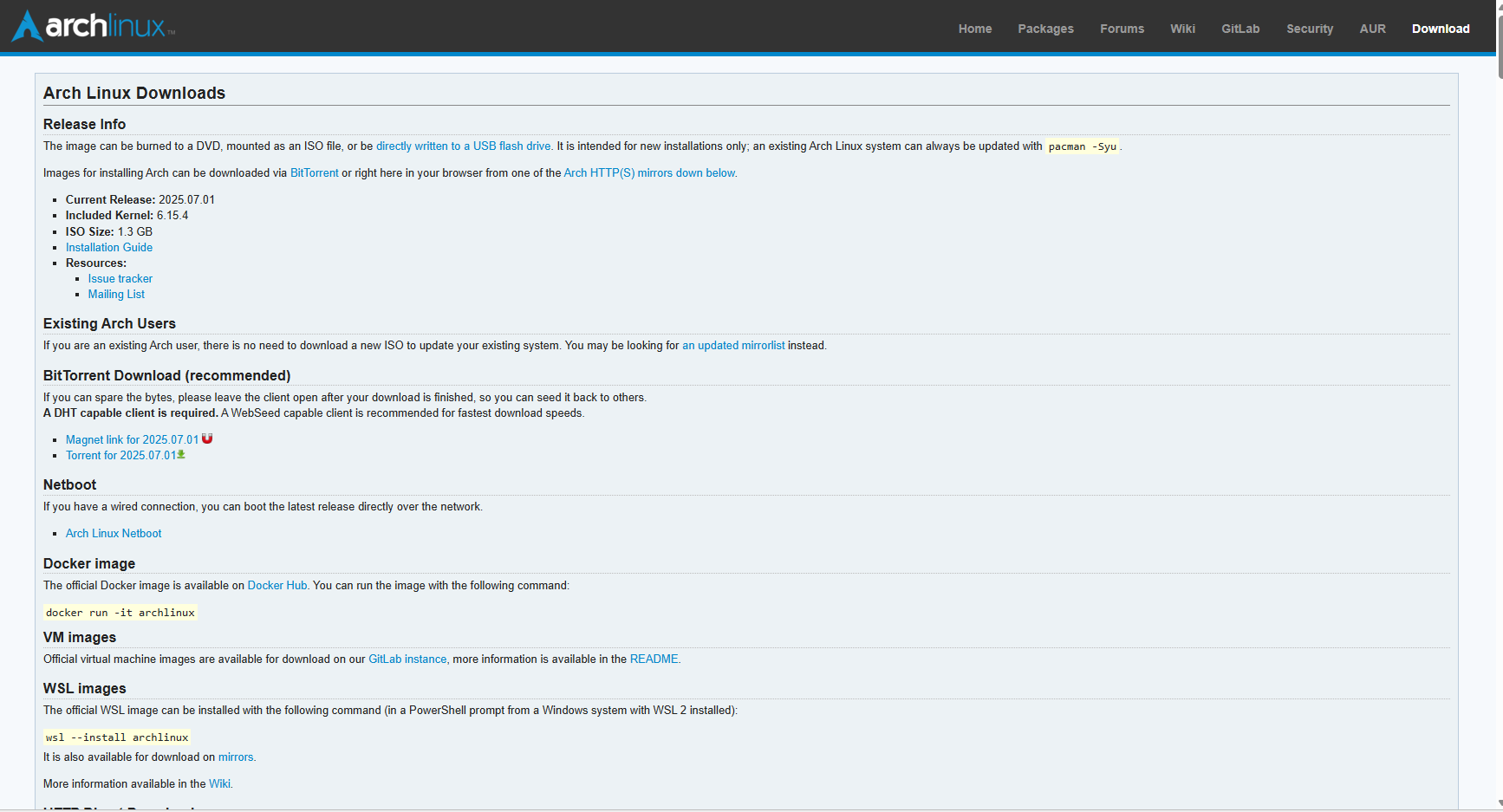Click the Arch Linux logo

coord(93,26)
